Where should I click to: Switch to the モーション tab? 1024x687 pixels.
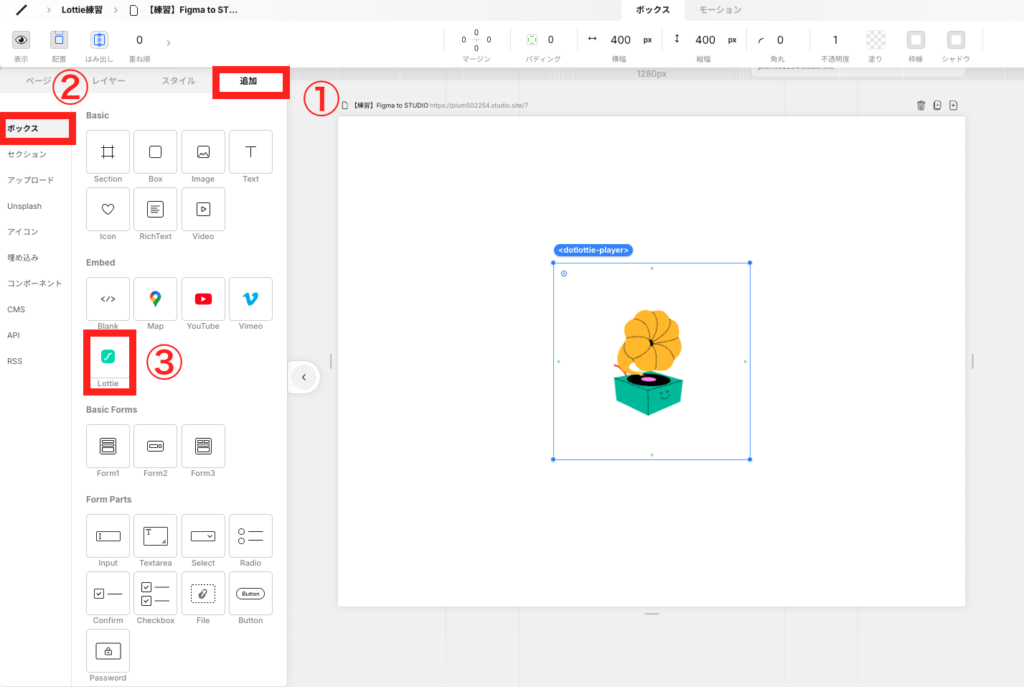tap(720, 10)
